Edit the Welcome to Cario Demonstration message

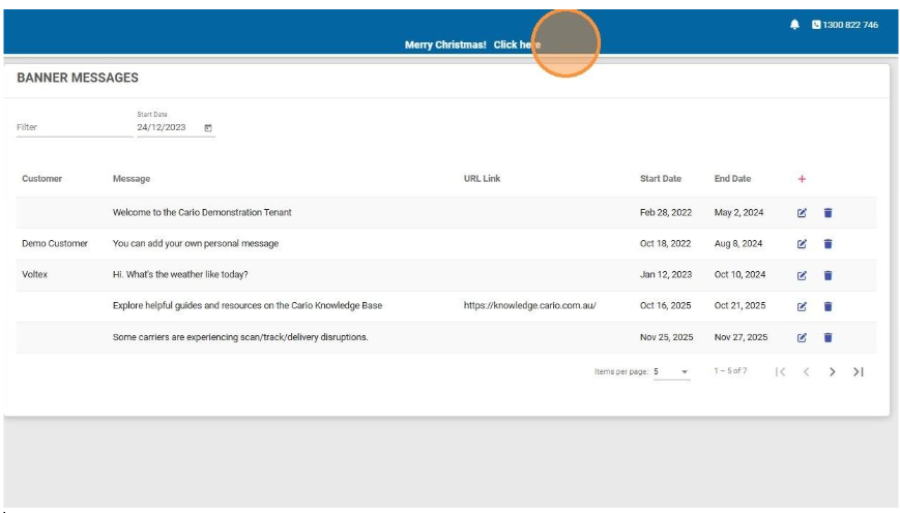[x=801, y=213]
